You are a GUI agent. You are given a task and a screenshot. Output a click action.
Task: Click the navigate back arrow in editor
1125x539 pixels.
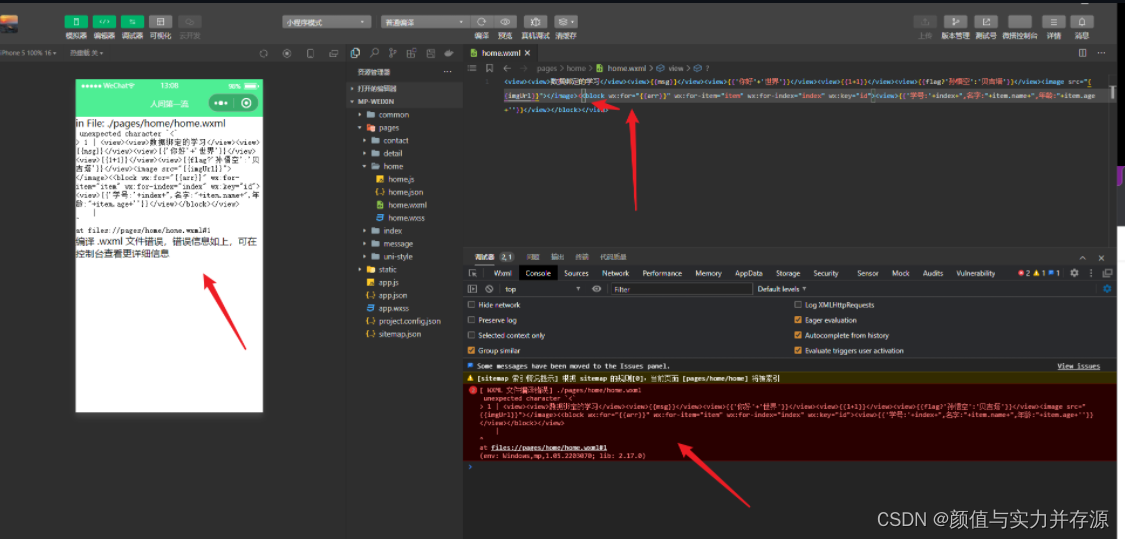click(x=507, y=68)
